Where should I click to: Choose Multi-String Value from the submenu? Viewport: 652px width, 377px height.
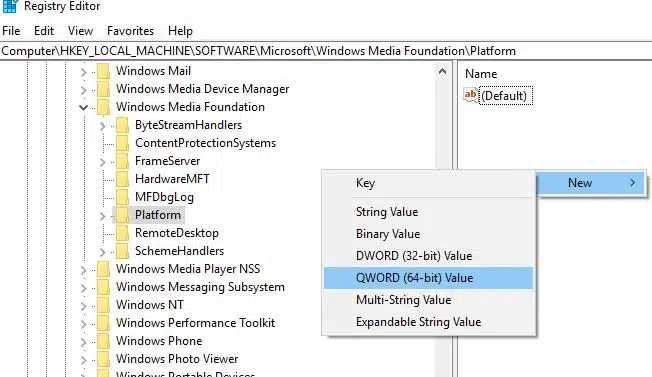428,300
